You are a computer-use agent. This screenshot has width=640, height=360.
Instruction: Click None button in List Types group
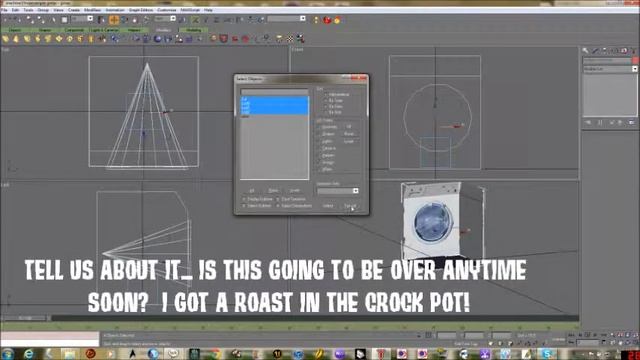coord(349,134)
